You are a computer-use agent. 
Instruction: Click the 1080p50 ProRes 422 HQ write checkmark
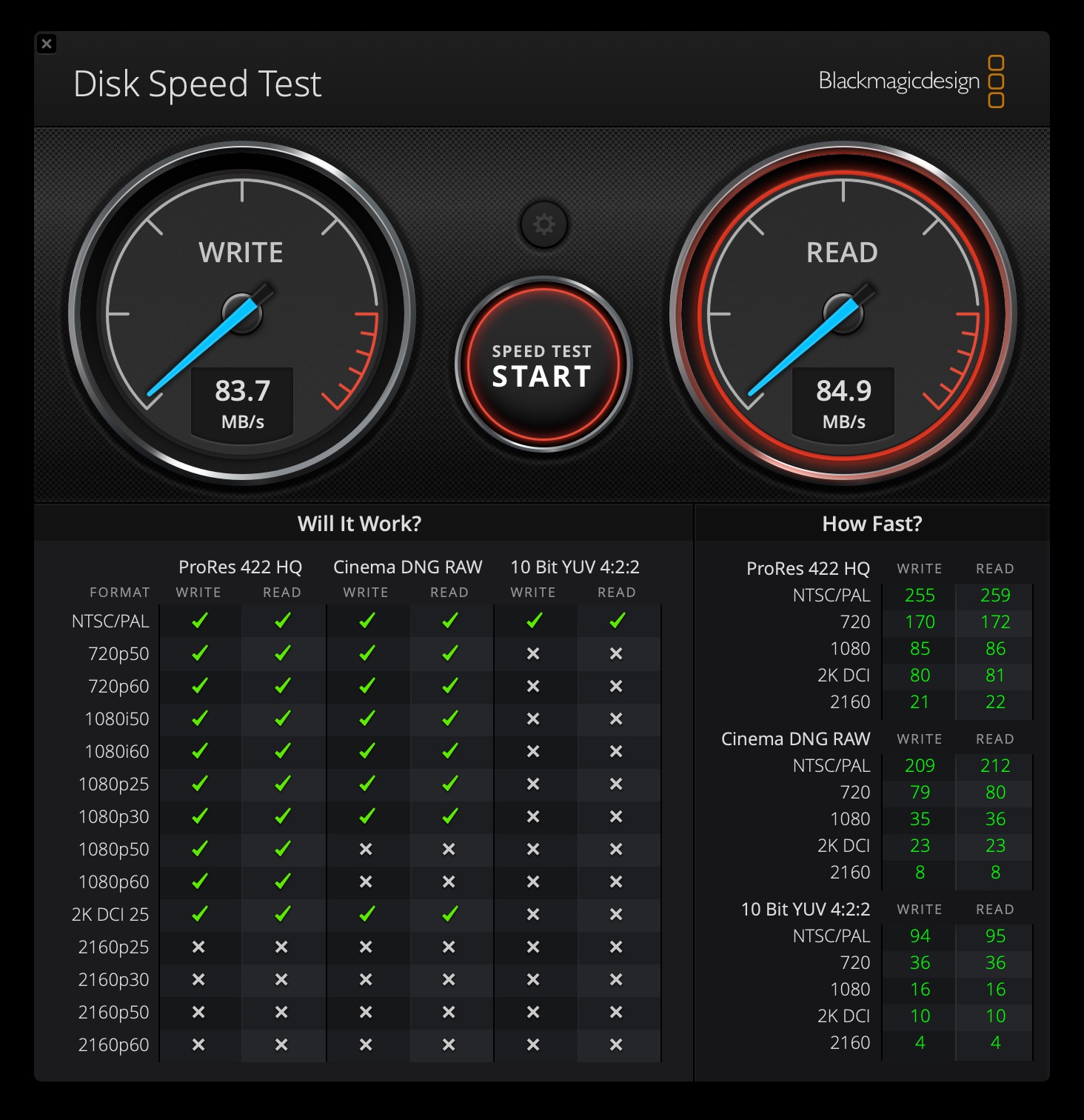coord(199,849)
